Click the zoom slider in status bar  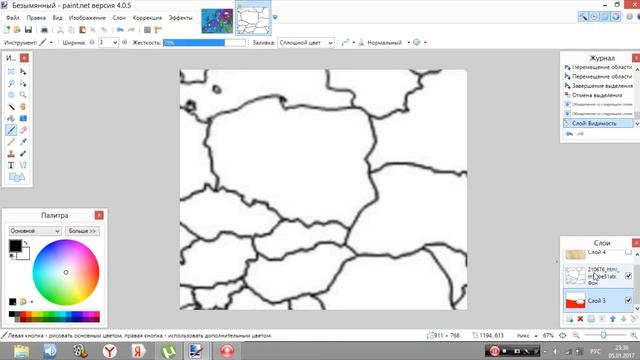(x=604, y=336)
